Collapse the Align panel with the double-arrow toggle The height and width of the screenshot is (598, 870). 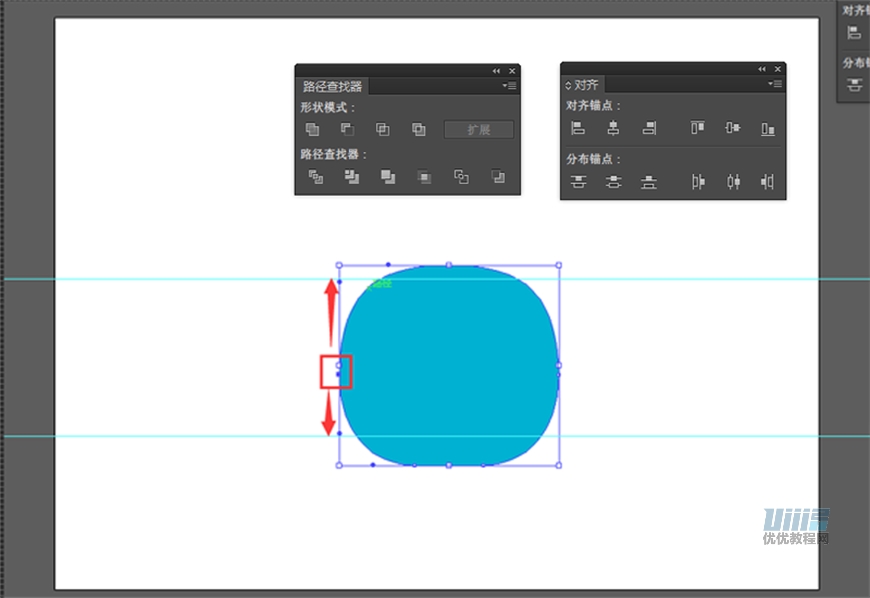click(762, 68)
